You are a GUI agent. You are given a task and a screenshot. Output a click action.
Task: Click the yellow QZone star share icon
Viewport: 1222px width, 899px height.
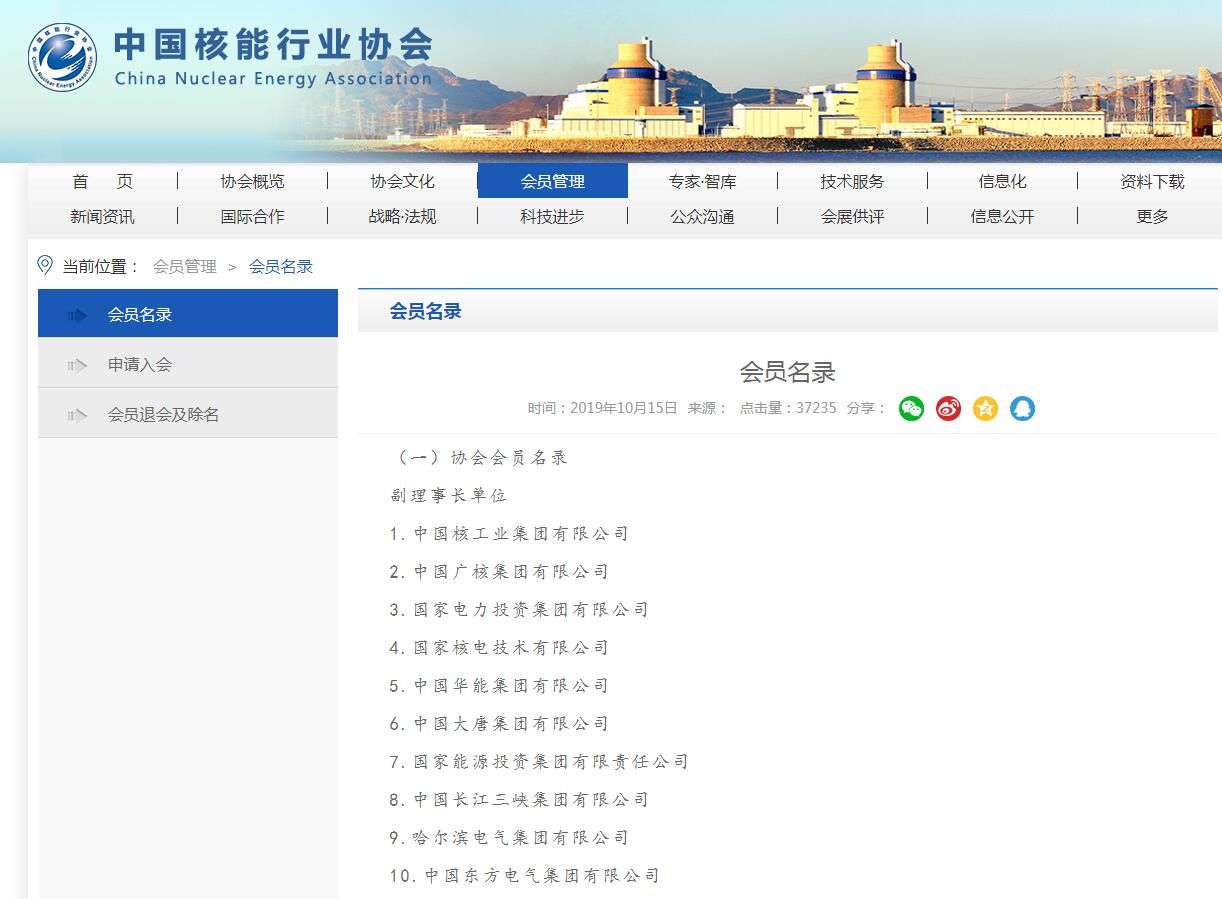point(985,408)
